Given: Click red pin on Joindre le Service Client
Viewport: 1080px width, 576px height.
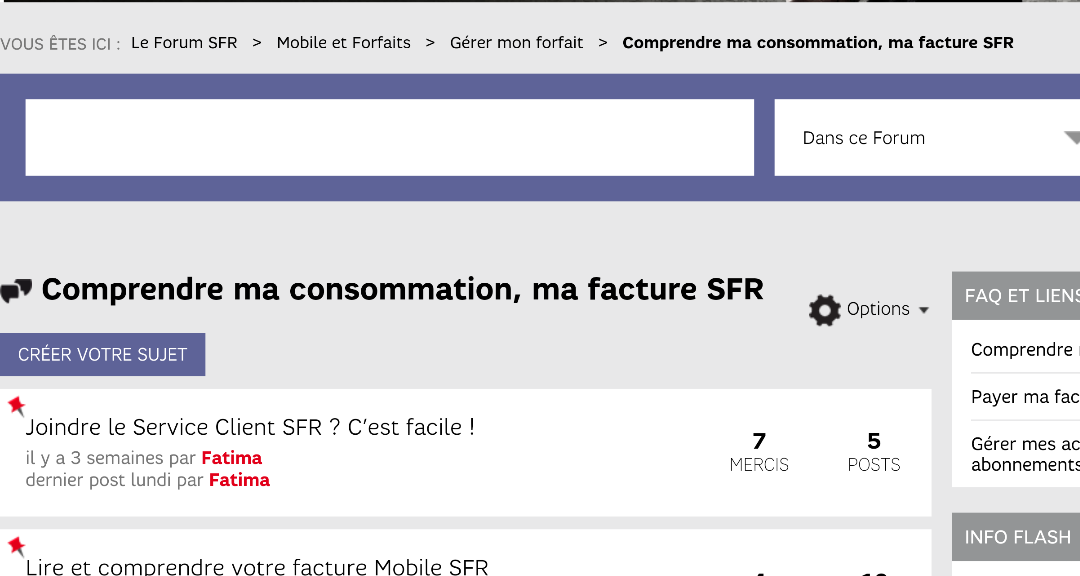Looking at the screenshot, I should click(x=16, y=406).
